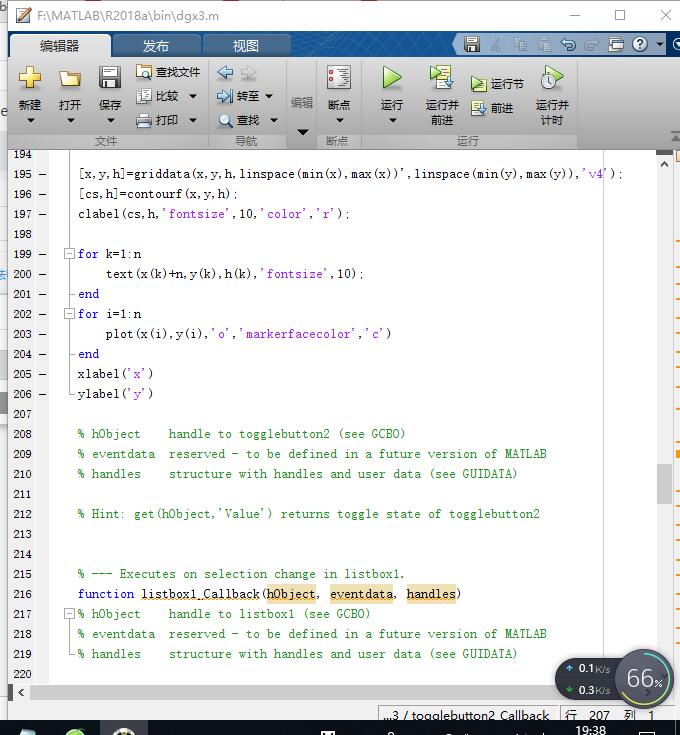The height and width of the screenshot is (735, 680).
Task: Undo with the quick access undo arrow
Action: pyautogui.click(x=568, y=45)
